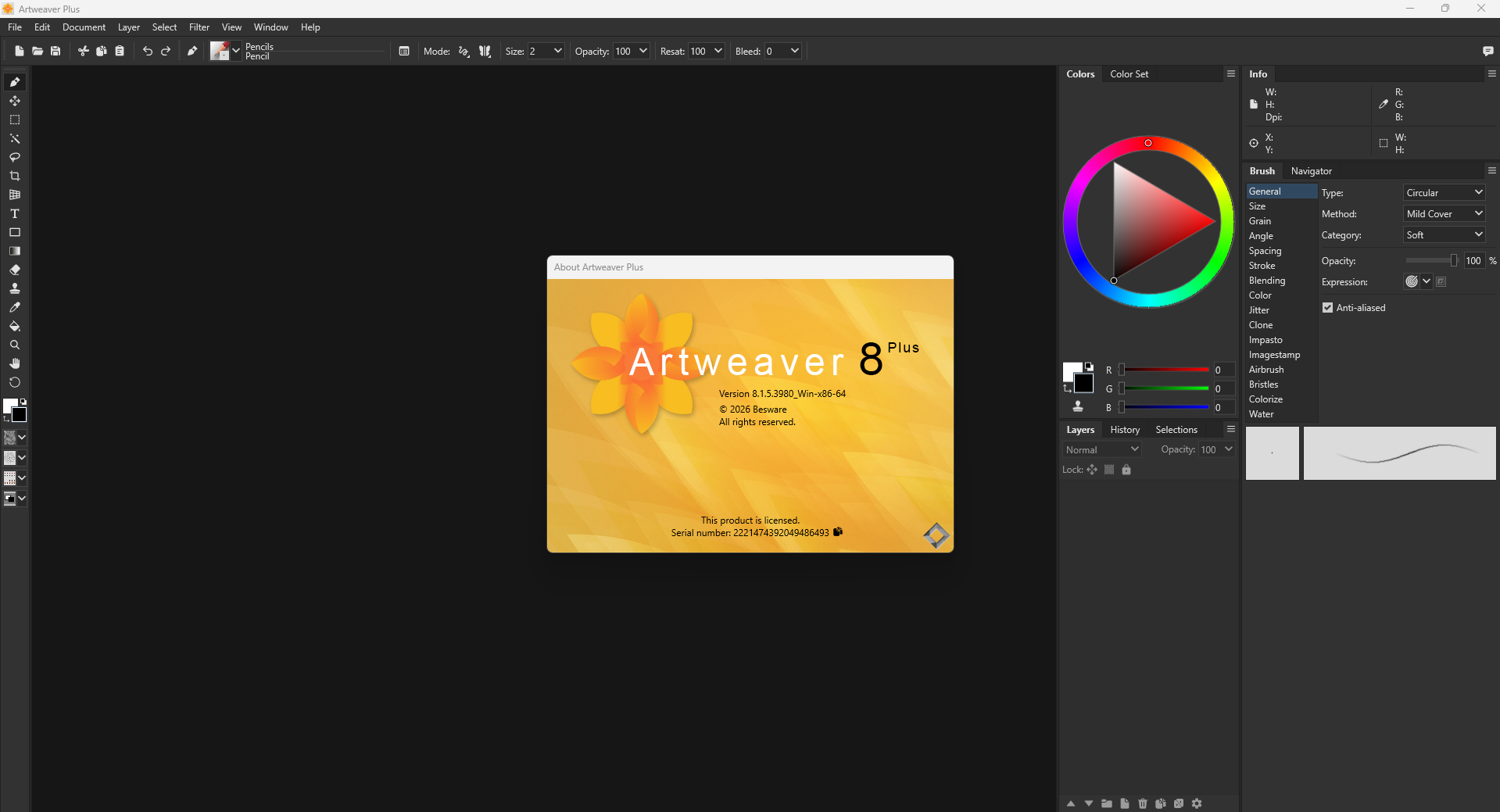The image size is (1500, 812).
Task: Click the blue B channel slider
Action: [x=1165, y=407]
